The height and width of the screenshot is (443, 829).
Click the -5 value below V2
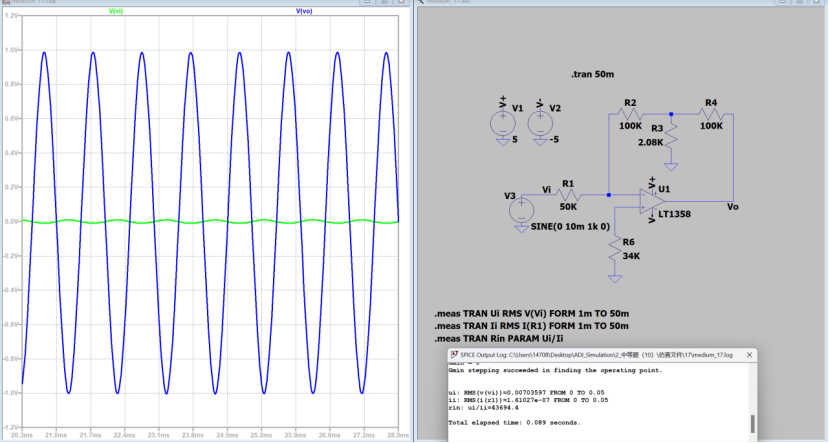point(554,140)
